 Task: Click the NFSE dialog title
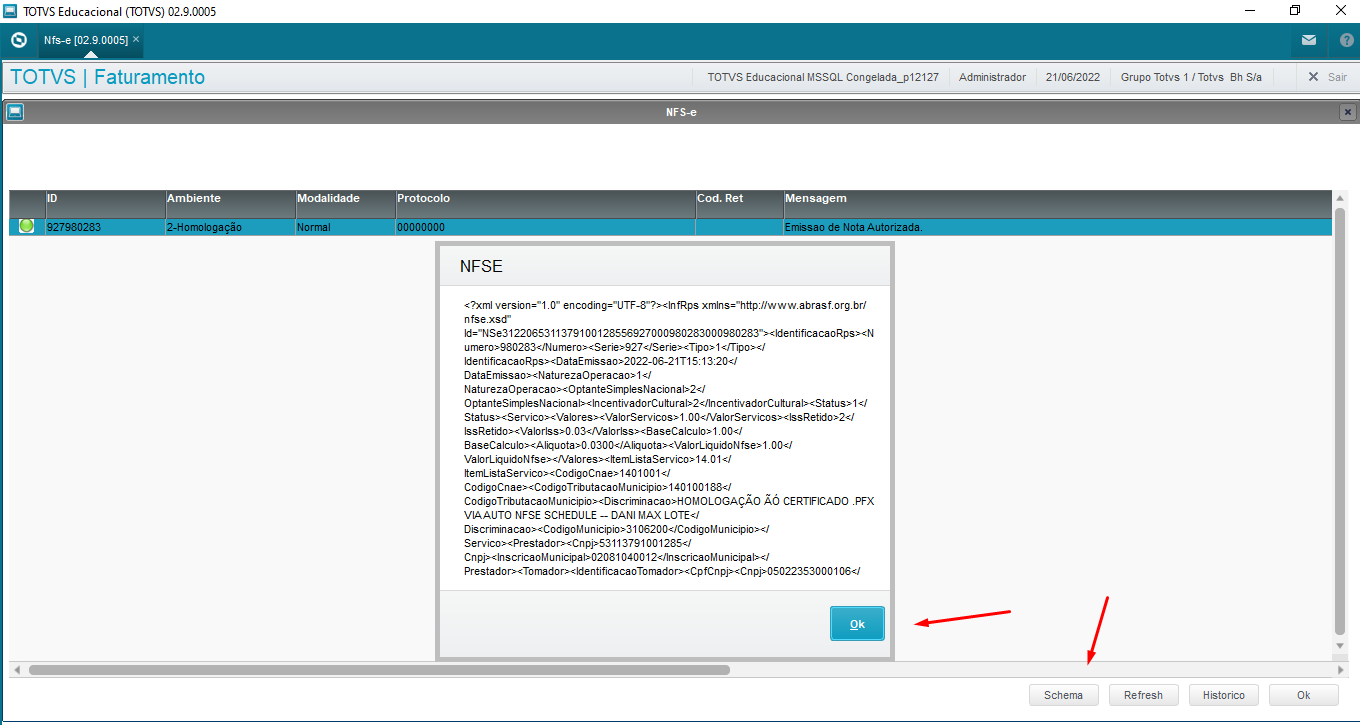[x=481, y=266]
